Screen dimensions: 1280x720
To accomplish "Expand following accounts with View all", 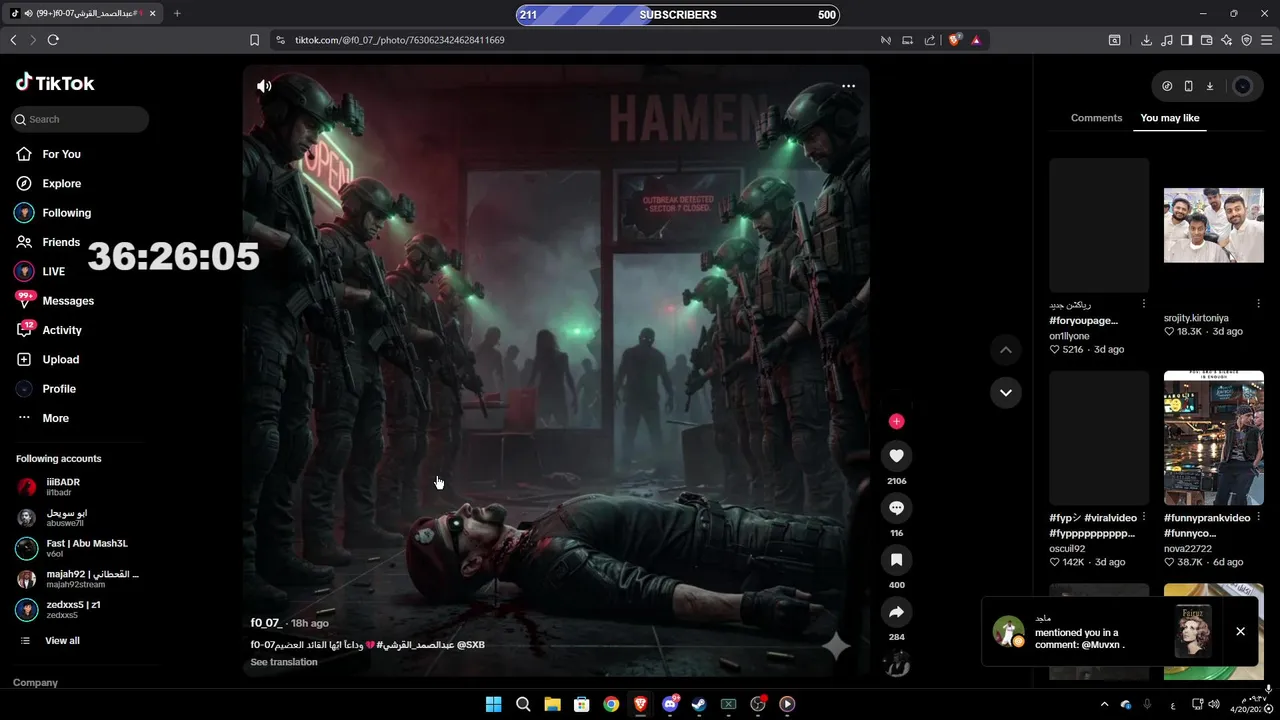I will coord(50,641).
